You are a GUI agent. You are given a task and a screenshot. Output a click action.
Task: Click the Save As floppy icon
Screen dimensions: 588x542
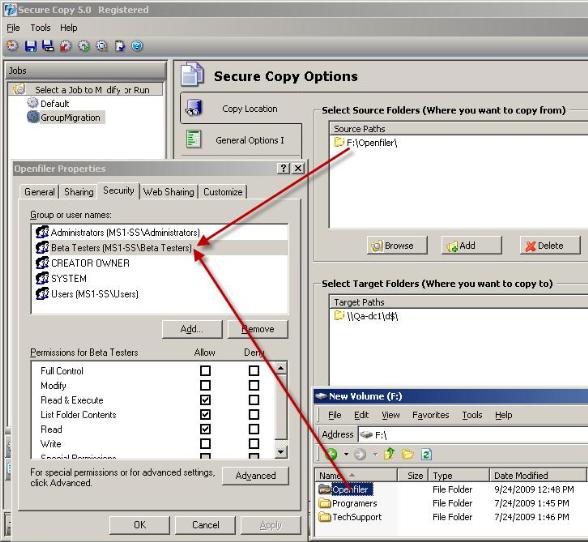pos(48,46)
